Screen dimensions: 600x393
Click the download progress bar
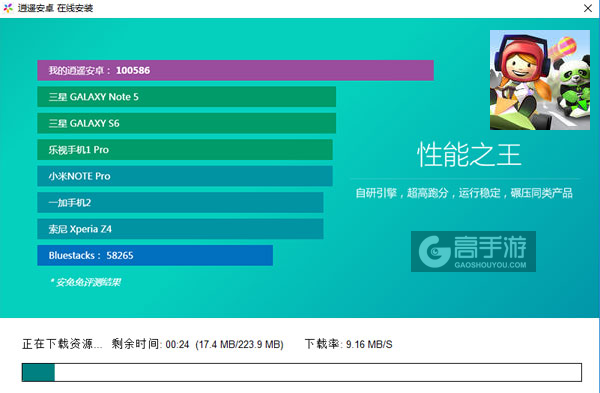(302, 372)
